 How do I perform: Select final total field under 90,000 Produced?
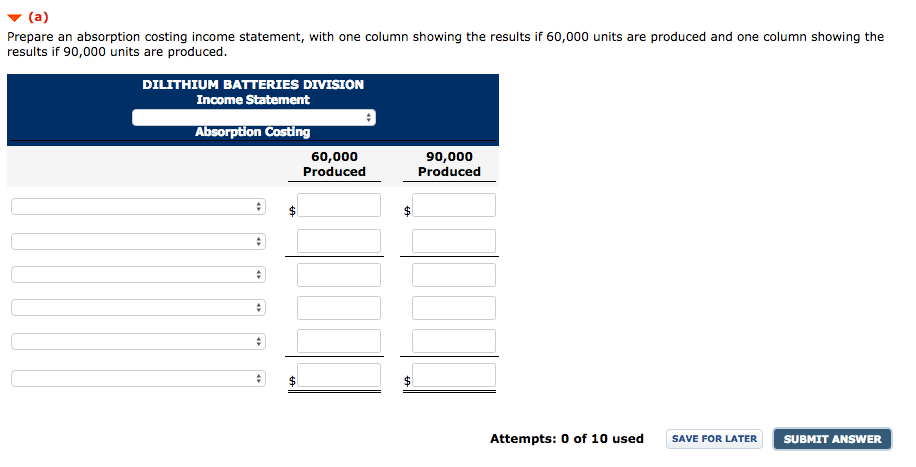454,376
